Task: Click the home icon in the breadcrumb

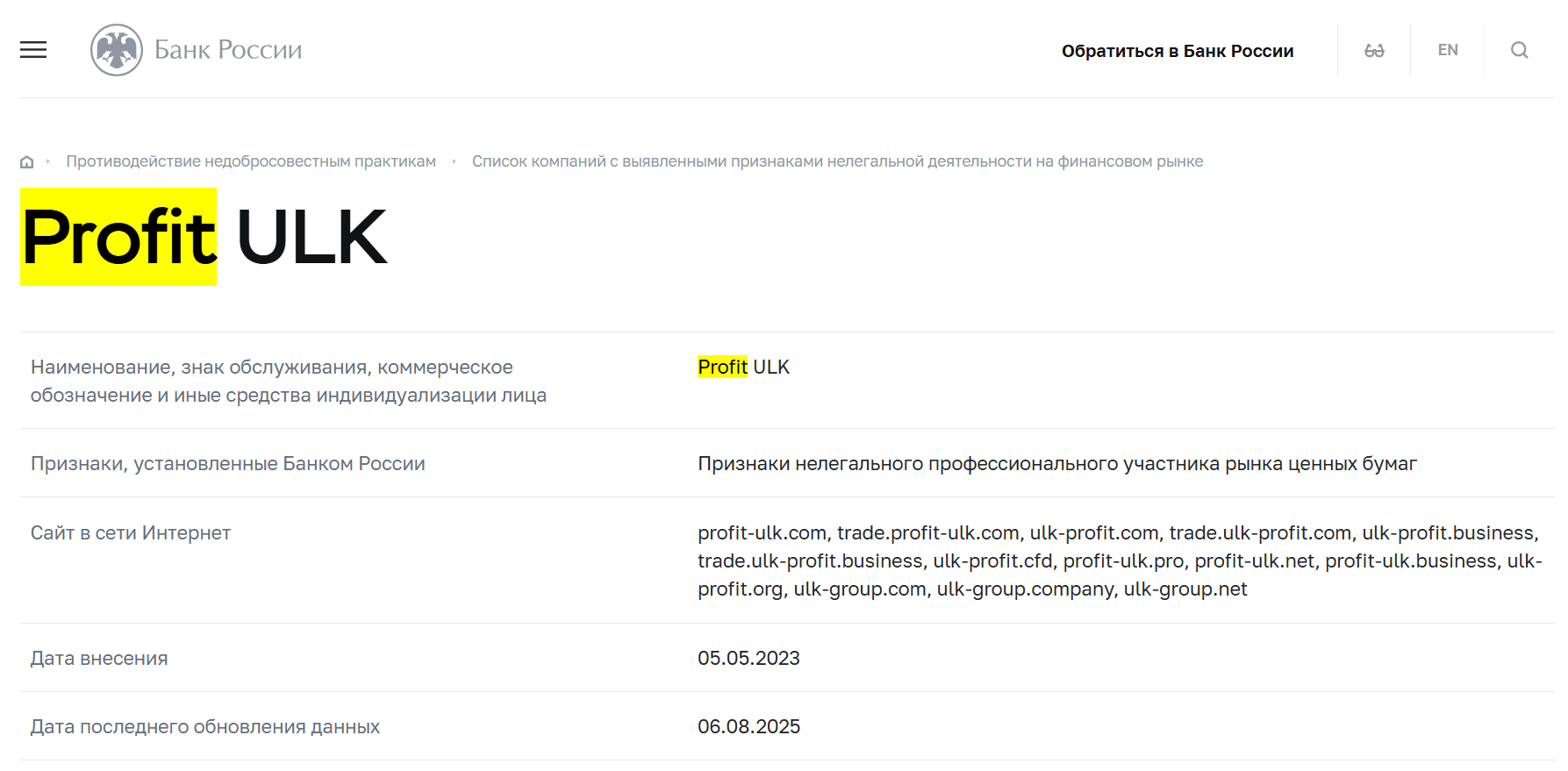Action: point(27,161)
